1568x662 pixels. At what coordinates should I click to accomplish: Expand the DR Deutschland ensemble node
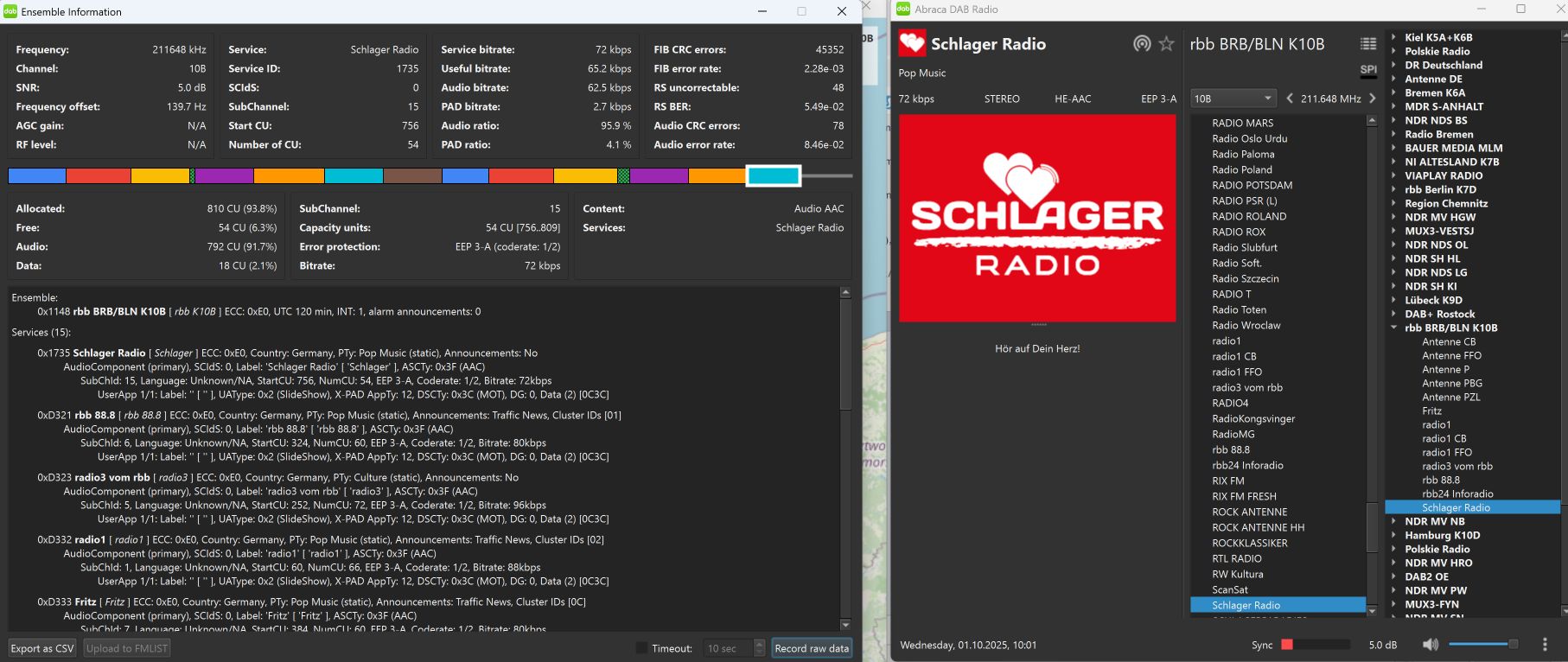[x=1393, y=66]
